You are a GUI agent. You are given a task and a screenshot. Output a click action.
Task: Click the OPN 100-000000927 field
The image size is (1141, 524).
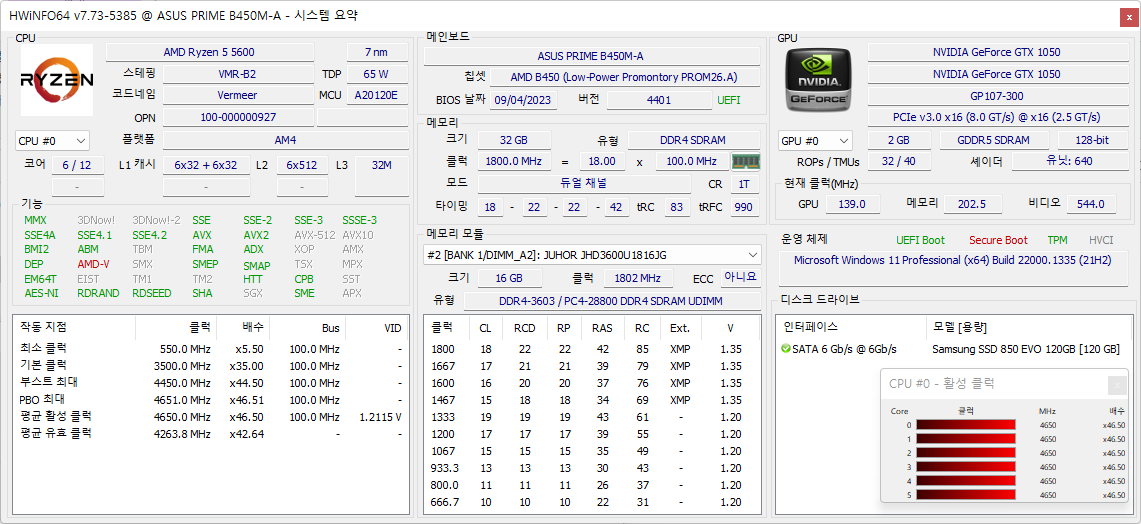point(237,117)
